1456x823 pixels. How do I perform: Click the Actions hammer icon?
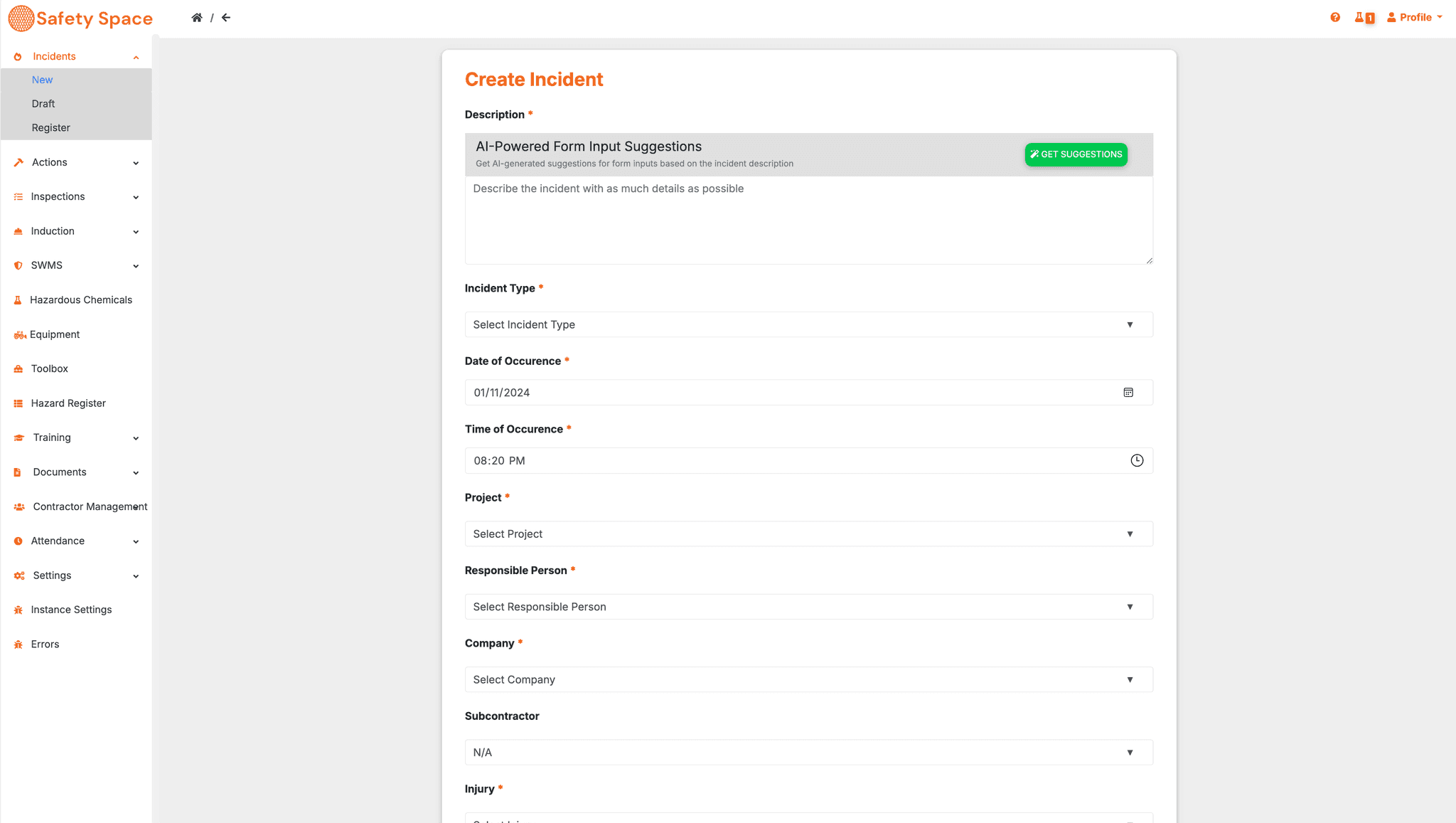(x=18, y=163)
